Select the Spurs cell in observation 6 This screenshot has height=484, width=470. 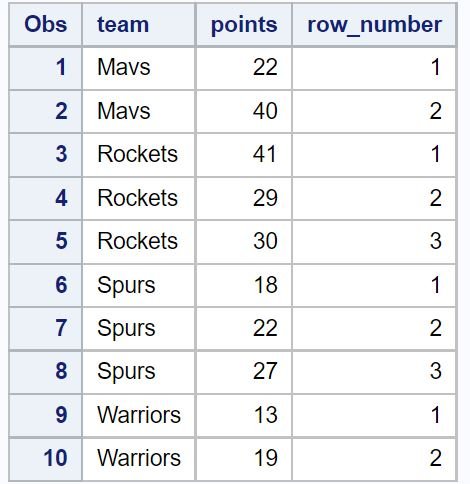coord(139,285)
